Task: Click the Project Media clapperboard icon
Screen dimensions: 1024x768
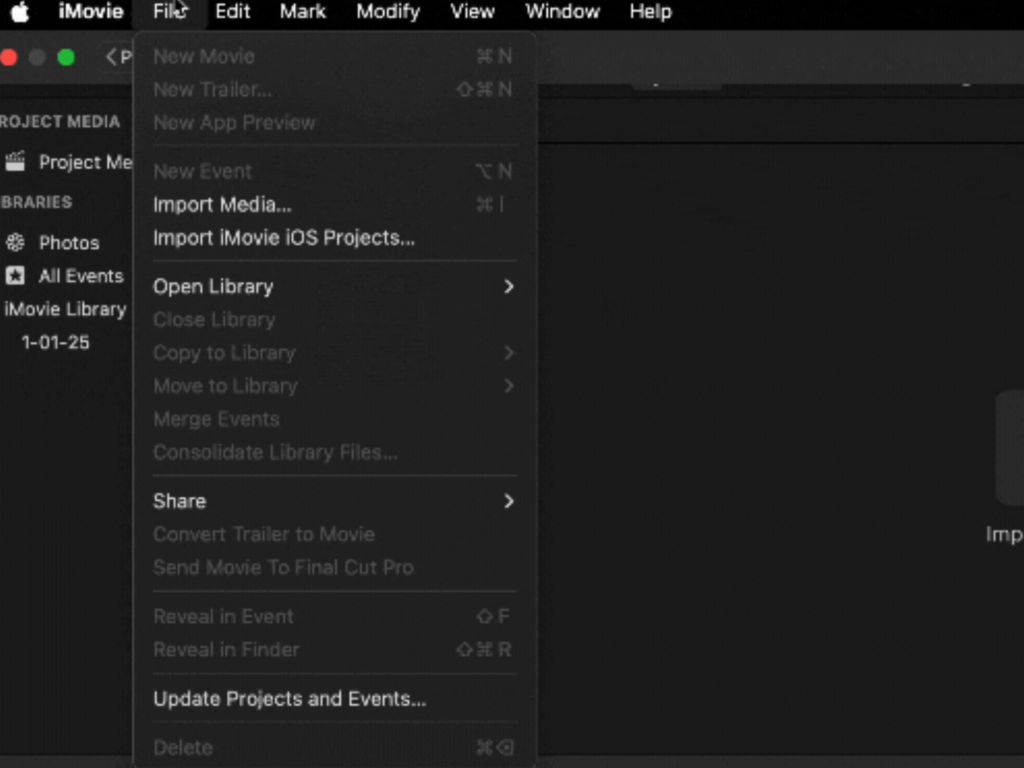Action: tap(15, 161)
